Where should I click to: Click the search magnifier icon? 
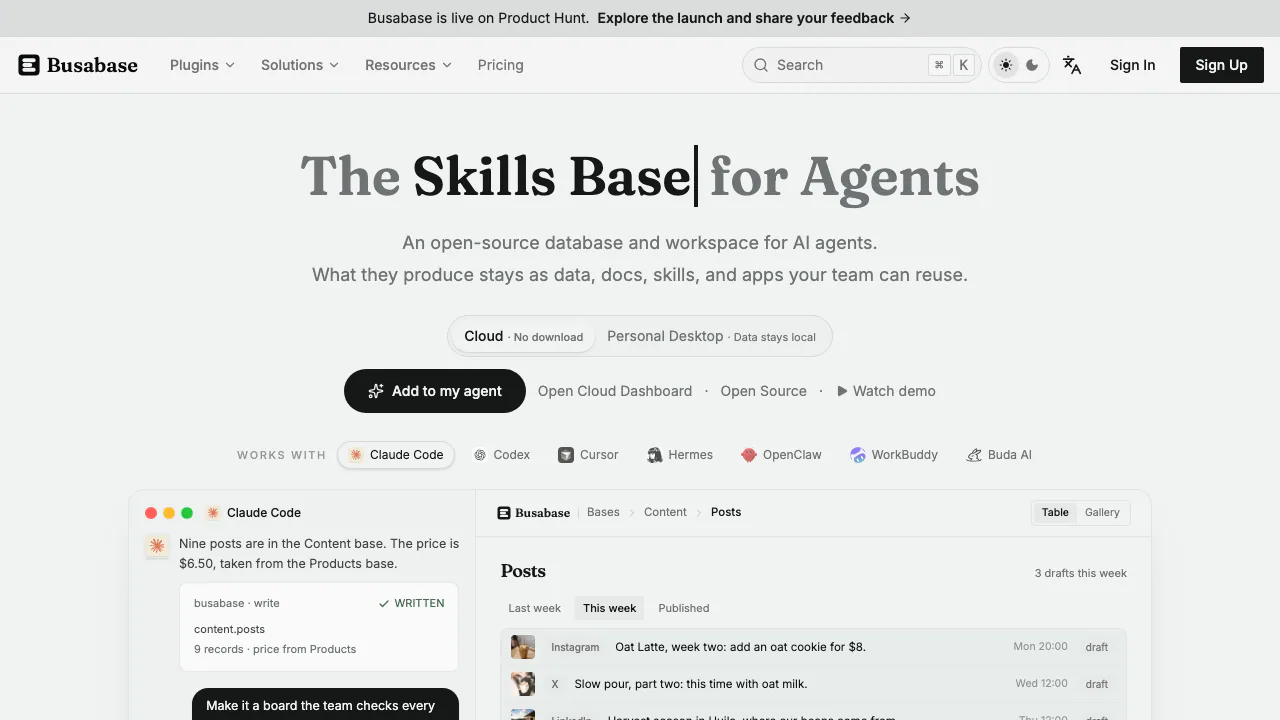[761, 65]
